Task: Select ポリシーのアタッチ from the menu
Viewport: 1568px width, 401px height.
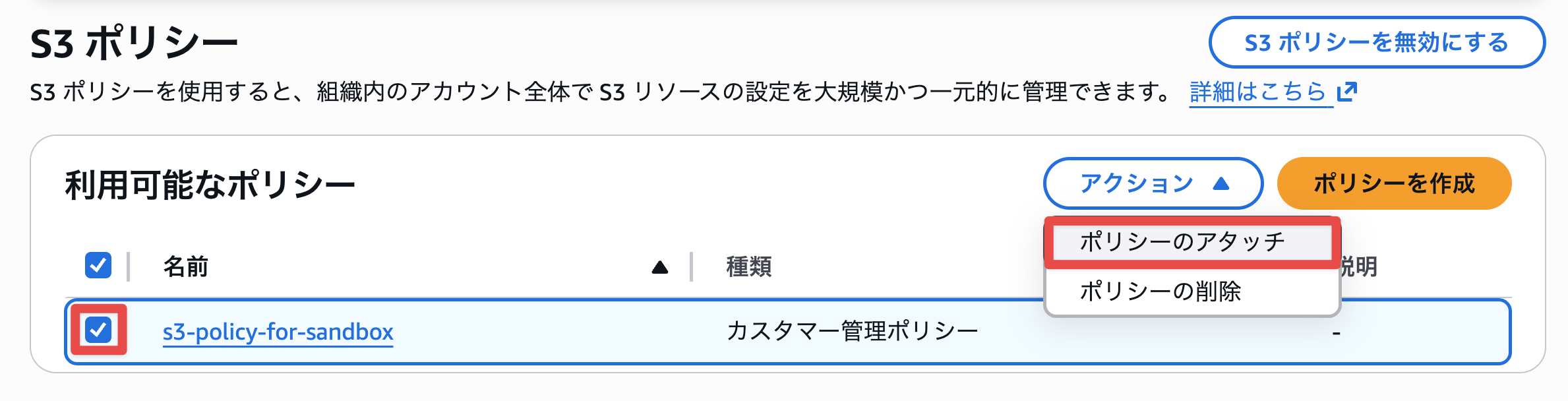Action: pyautogui.click(x=1182, y=242)
